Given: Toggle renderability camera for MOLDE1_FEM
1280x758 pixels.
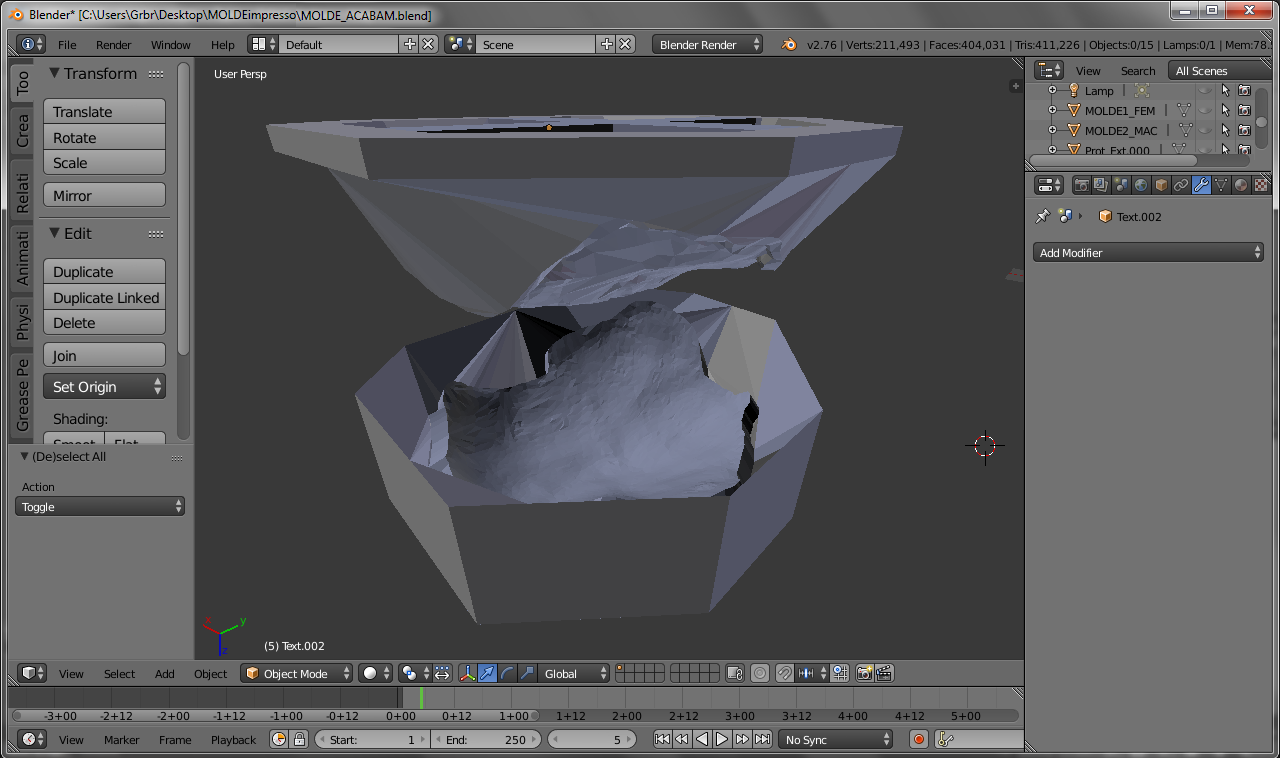Looking at the screenshot, I should pyautogui.click(x=1244, y=110).
